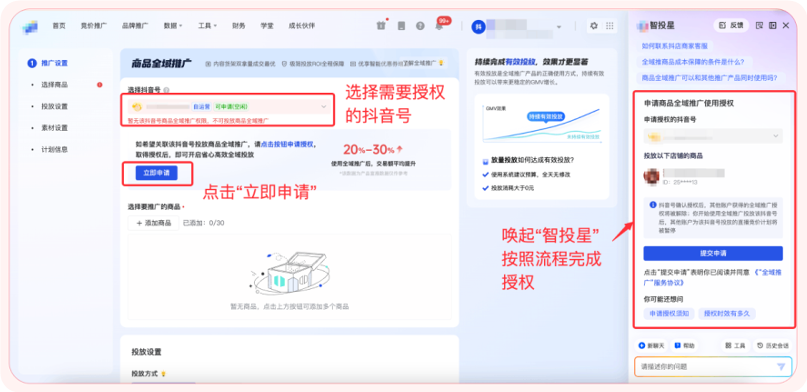Open 成长伙伴 in top navigation
The width and height of the screenshot is (807, 392).
coord(302,26)
